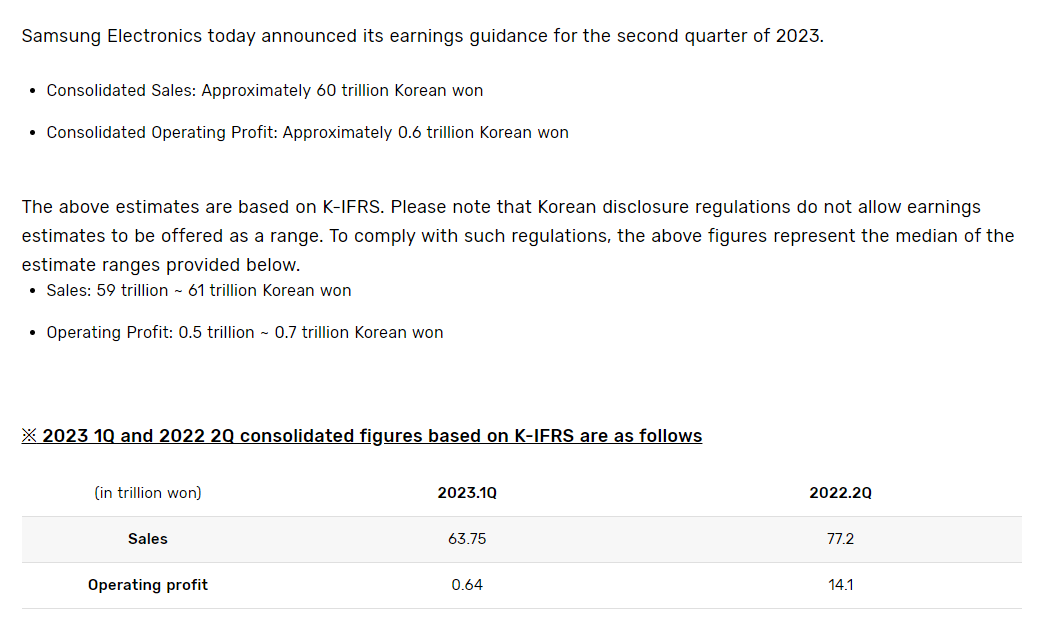Click the Operating profit row label
The height and width of the screenshot is (629, 1061).
coord(148,585)
